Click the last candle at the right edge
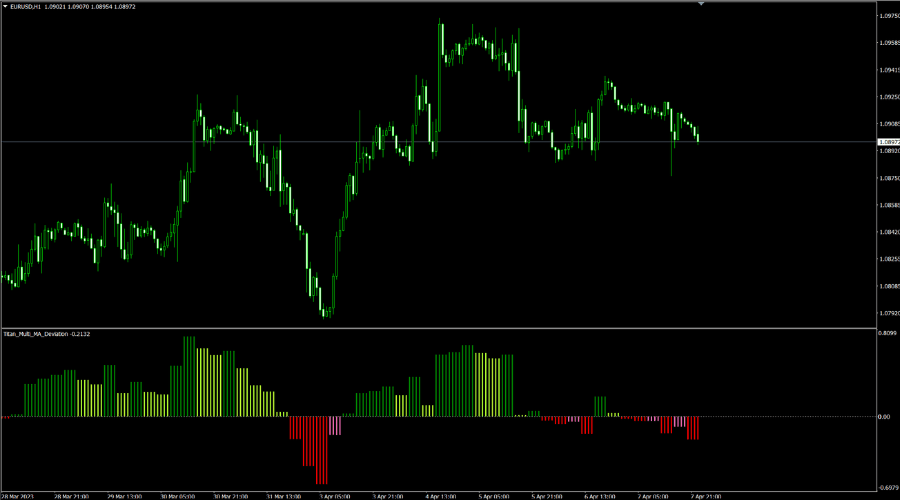Screen dimensions: 900x500 coord(697,137)
